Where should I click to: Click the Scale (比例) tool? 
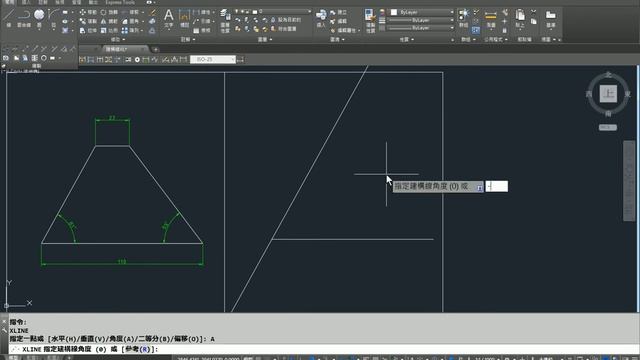click(109, 30)
